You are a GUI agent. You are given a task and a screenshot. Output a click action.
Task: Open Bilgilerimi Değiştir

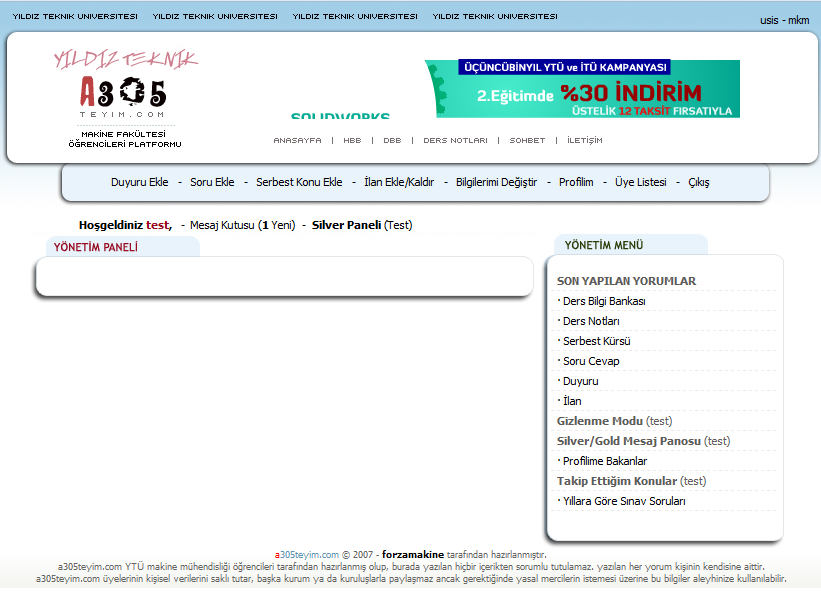coord(496,182)
